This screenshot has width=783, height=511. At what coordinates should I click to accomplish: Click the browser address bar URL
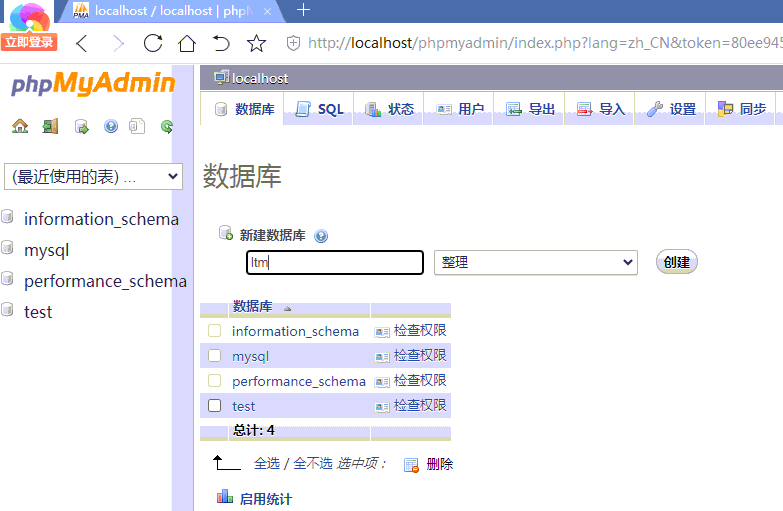[544, 43]
